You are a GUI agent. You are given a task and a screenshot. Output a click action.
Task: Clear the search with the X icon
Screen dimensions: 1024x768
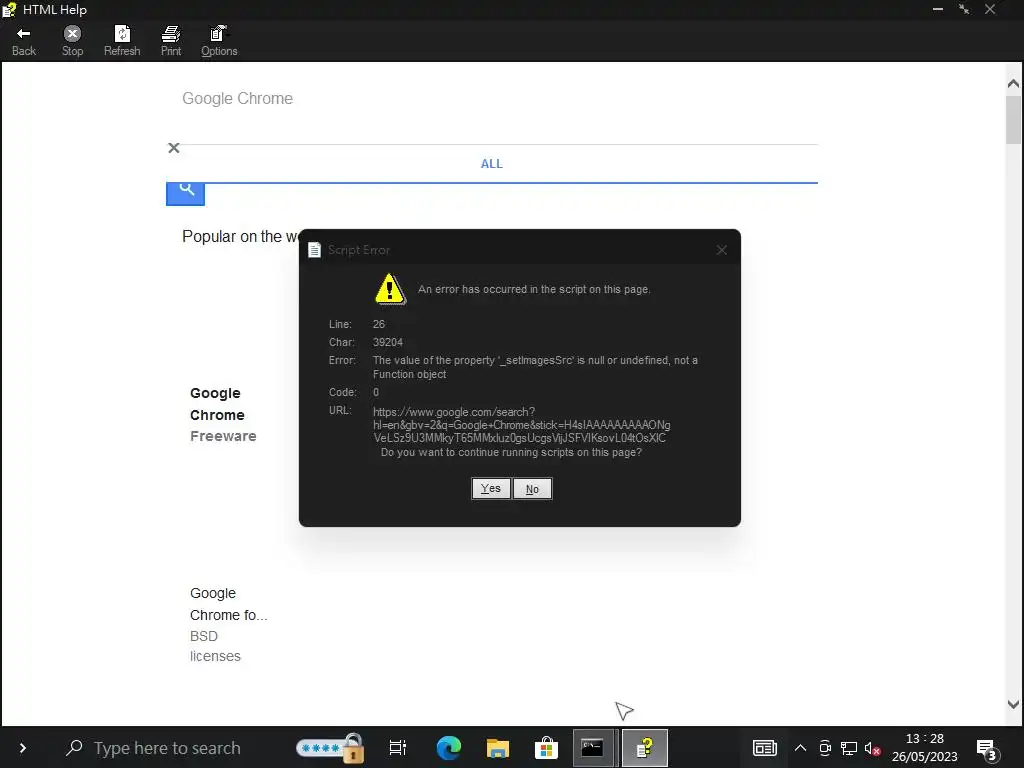[174, 148]
